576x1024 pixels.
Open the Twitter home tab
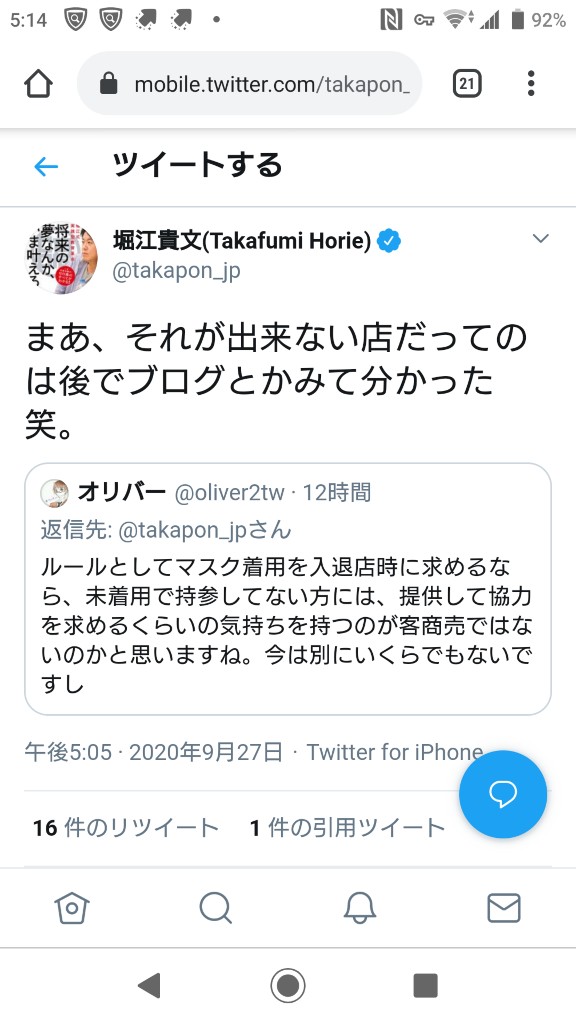point(72,908)
